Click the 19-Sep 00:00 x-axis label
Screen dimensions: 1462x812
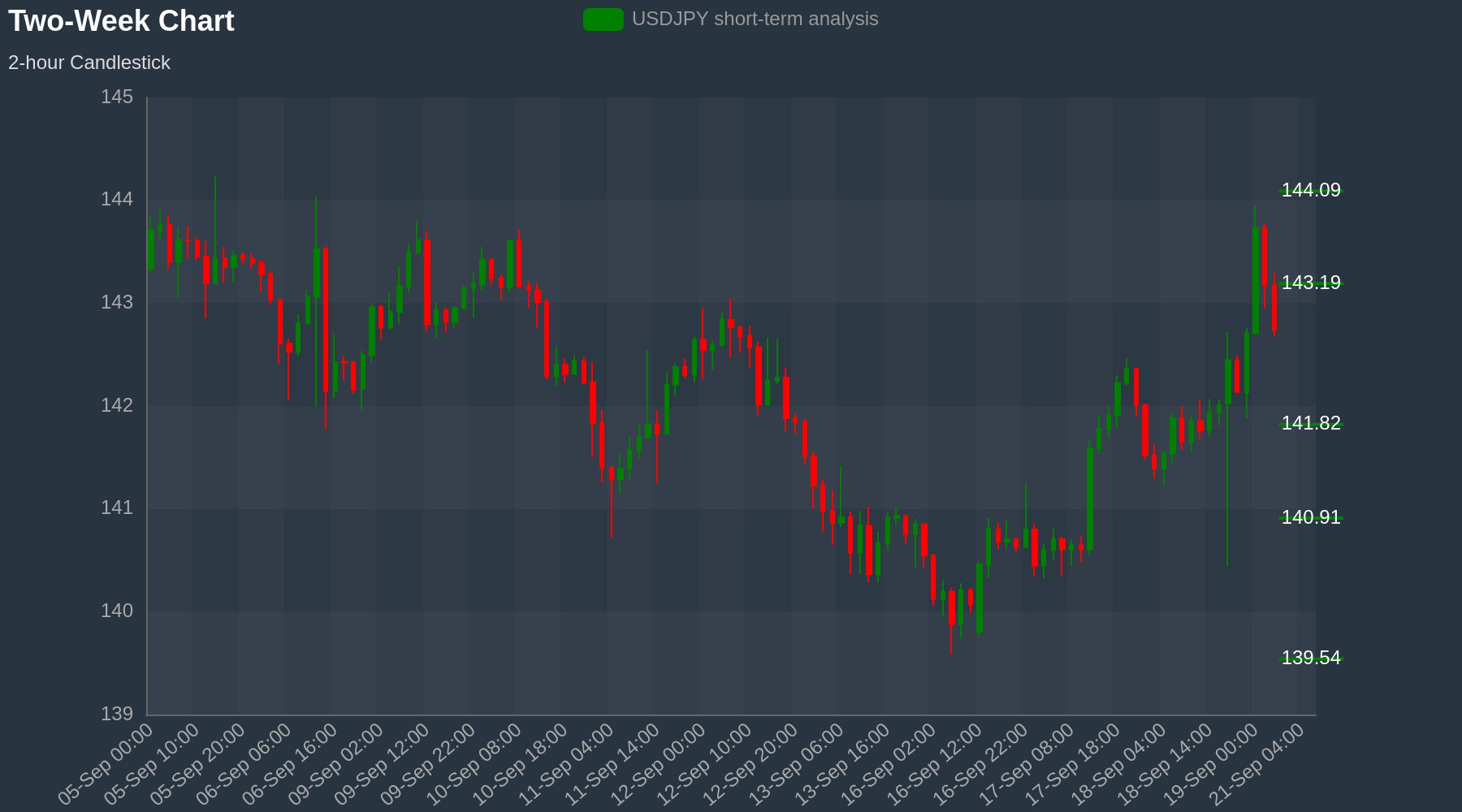tap(1210, 764)
